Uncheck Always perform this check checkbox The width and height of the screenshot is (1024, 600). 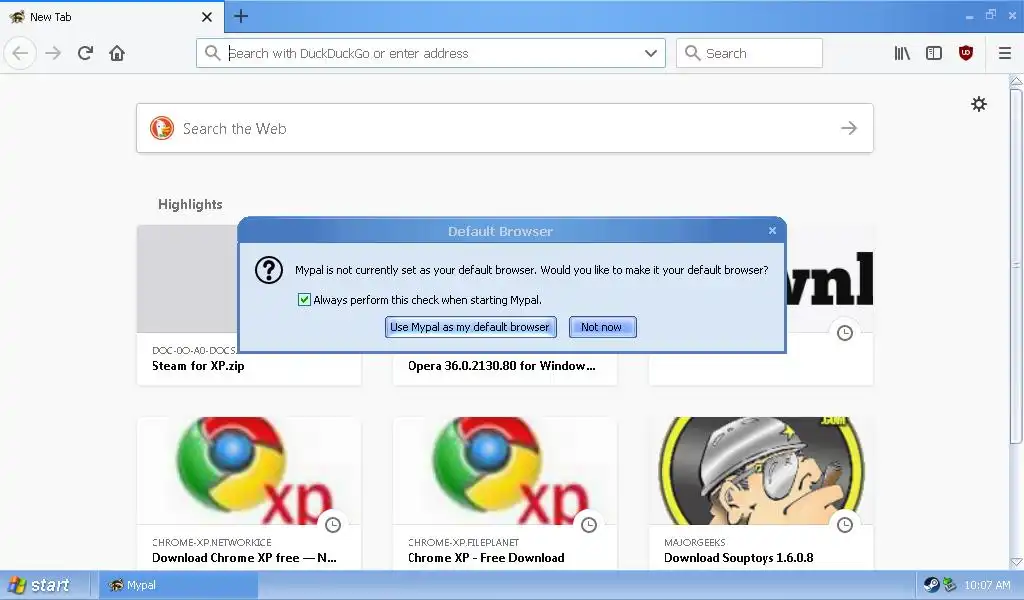[x=304, y=300]
